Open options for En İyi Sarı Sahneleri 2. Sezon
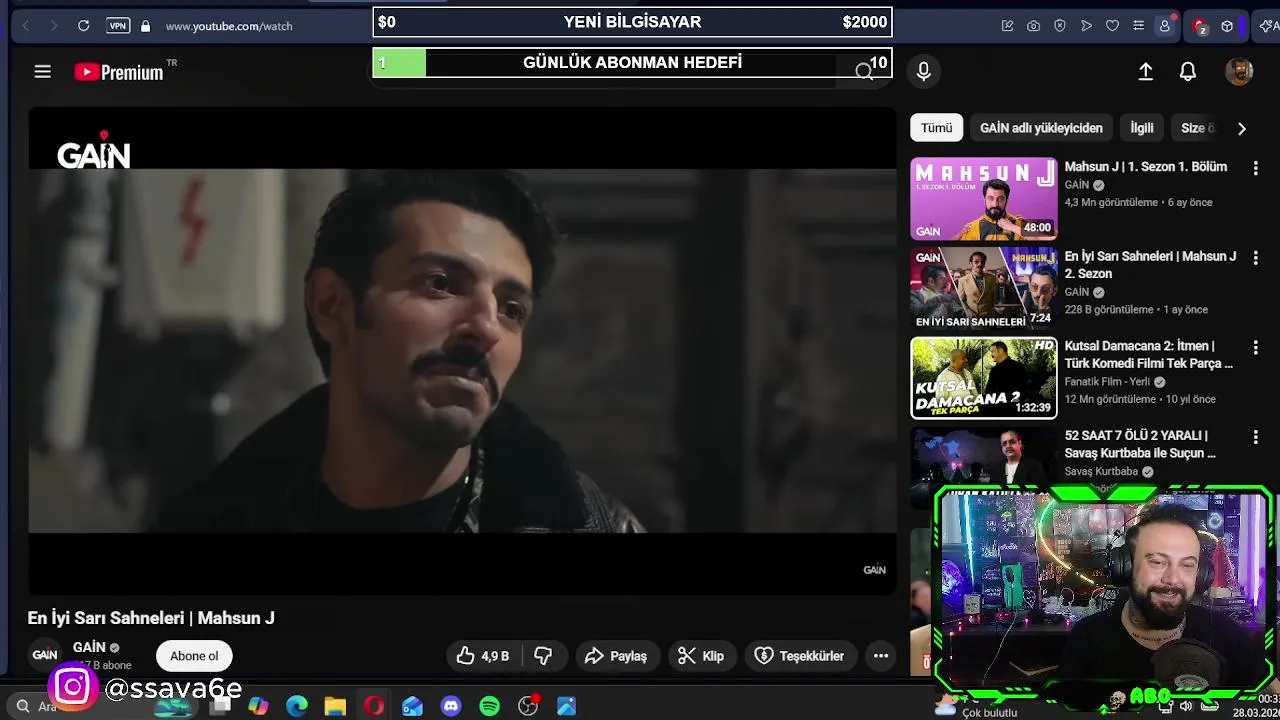 click(1256, 258)
